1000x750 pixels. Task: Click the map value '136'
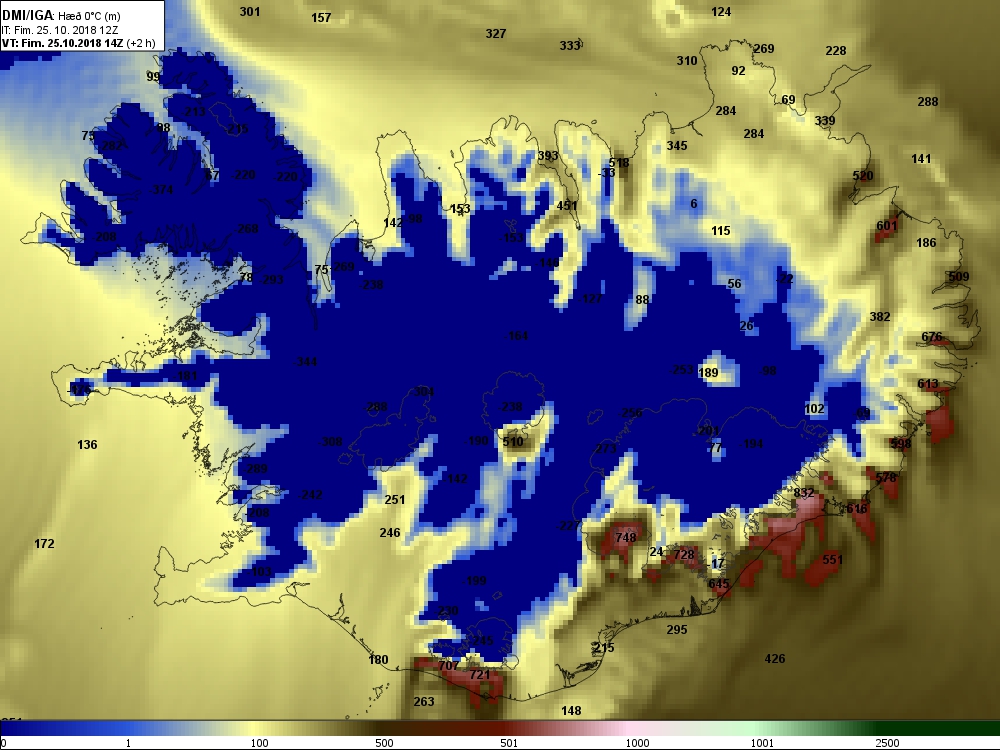tap(87, 444)
